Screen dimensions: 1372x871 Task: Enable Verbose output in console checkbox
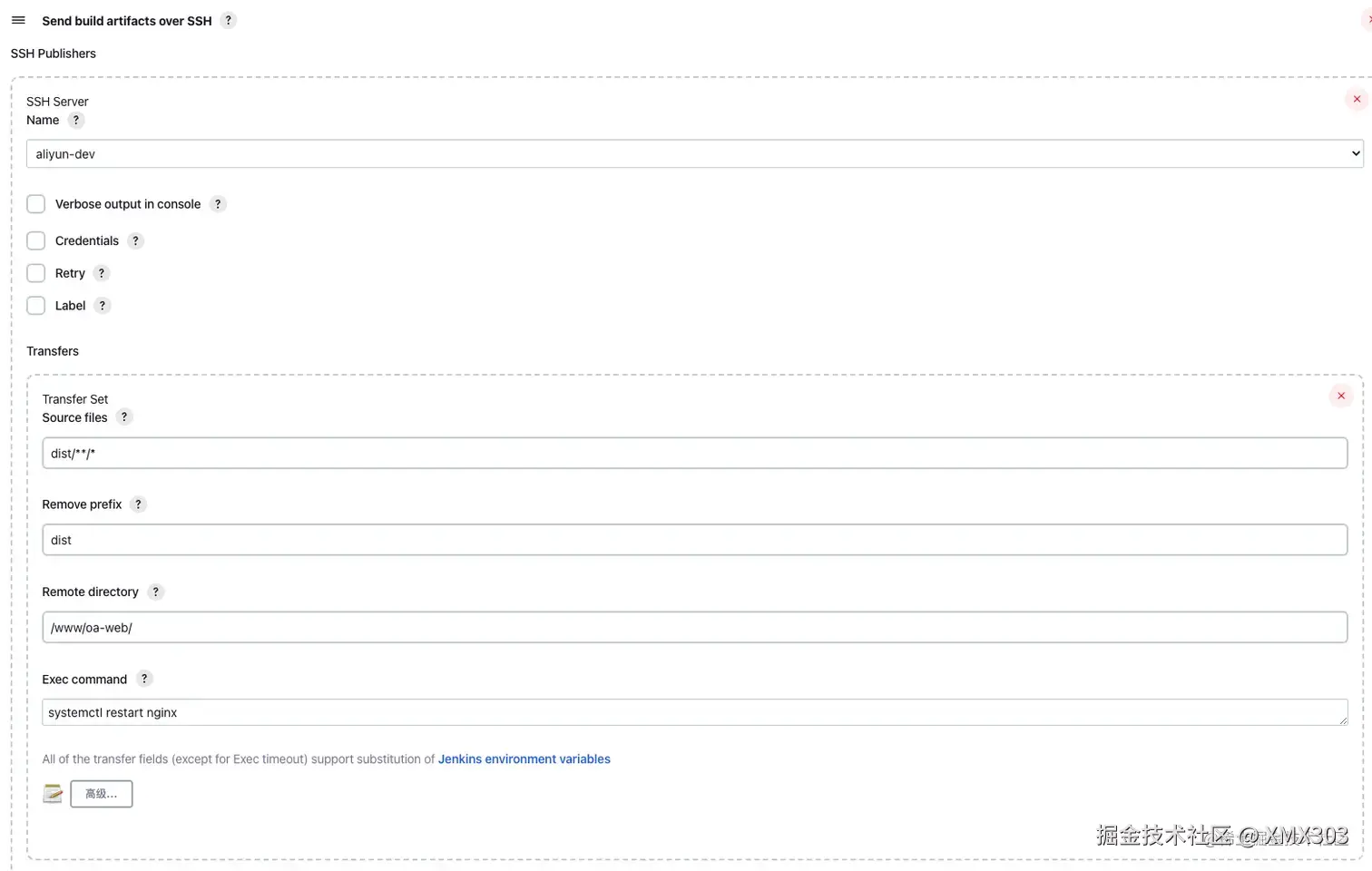[x=36, y=204]
